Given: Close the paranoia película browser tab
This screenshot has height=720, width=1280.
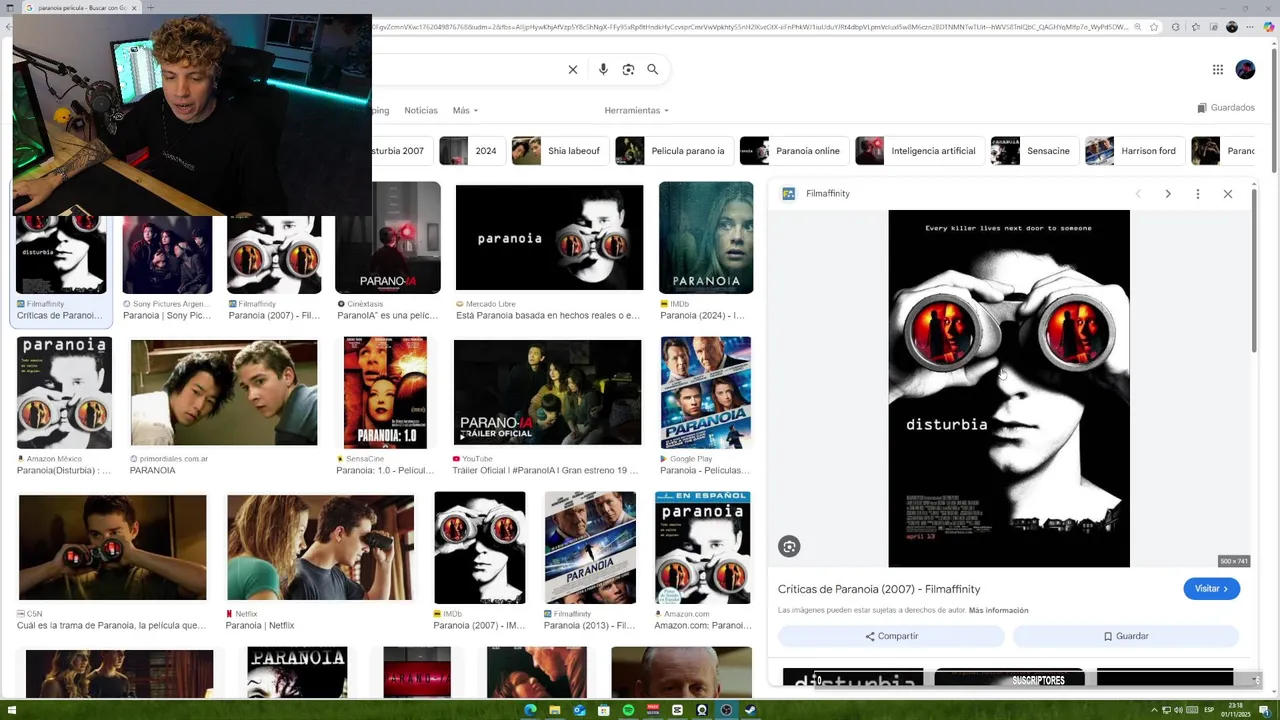Looking at the screenshot, I should click(x=134, y=8).
